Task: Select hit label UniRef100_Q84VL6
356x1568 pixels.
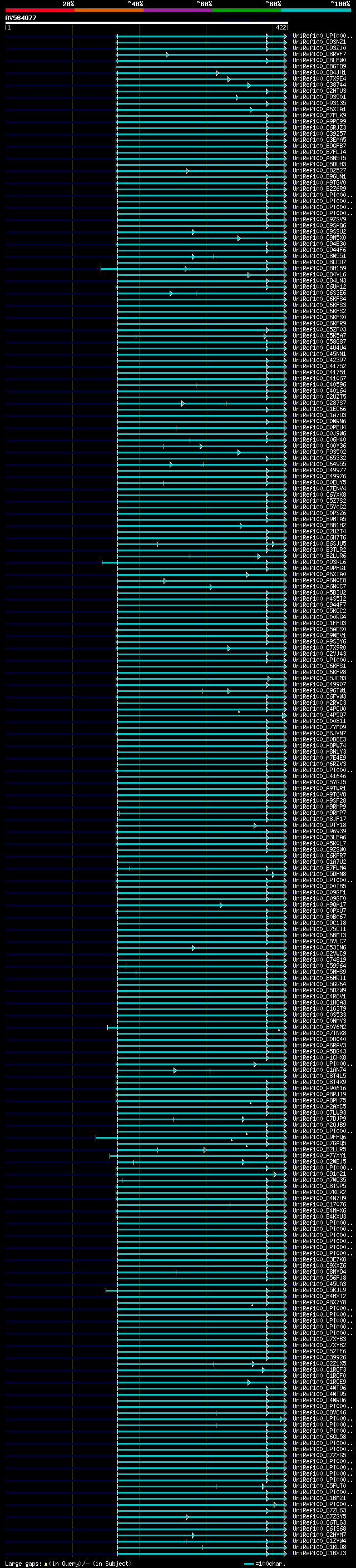Action: tap(319, 275)
